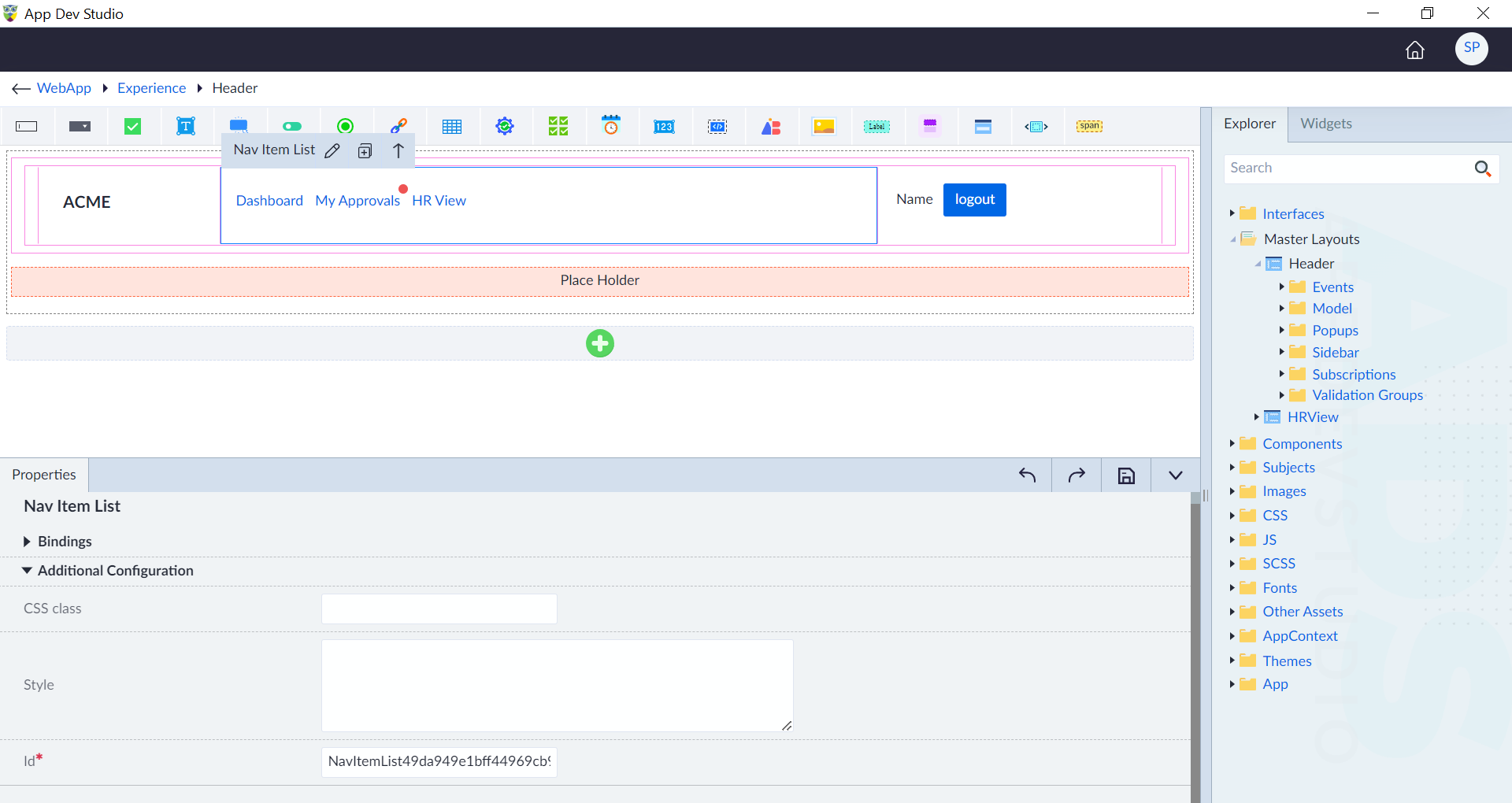1512x803 pixels.
Task: Select the text area widget icon
Action: pyautogui.click(x=186, y=127)
